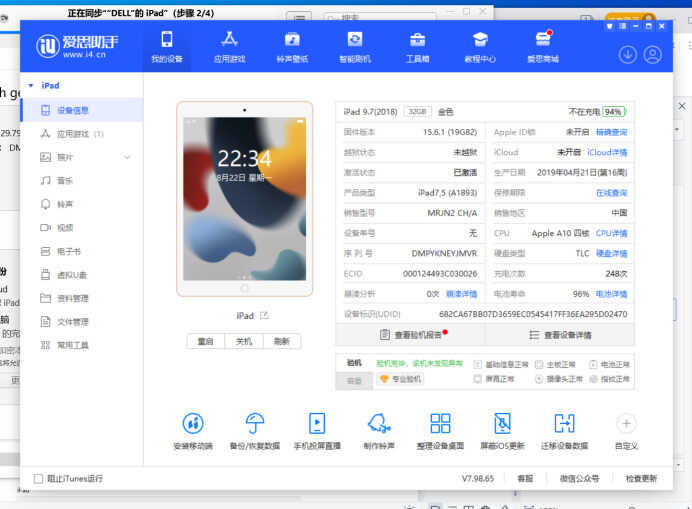Switch to the 教程中心 tab

point(480,46)
